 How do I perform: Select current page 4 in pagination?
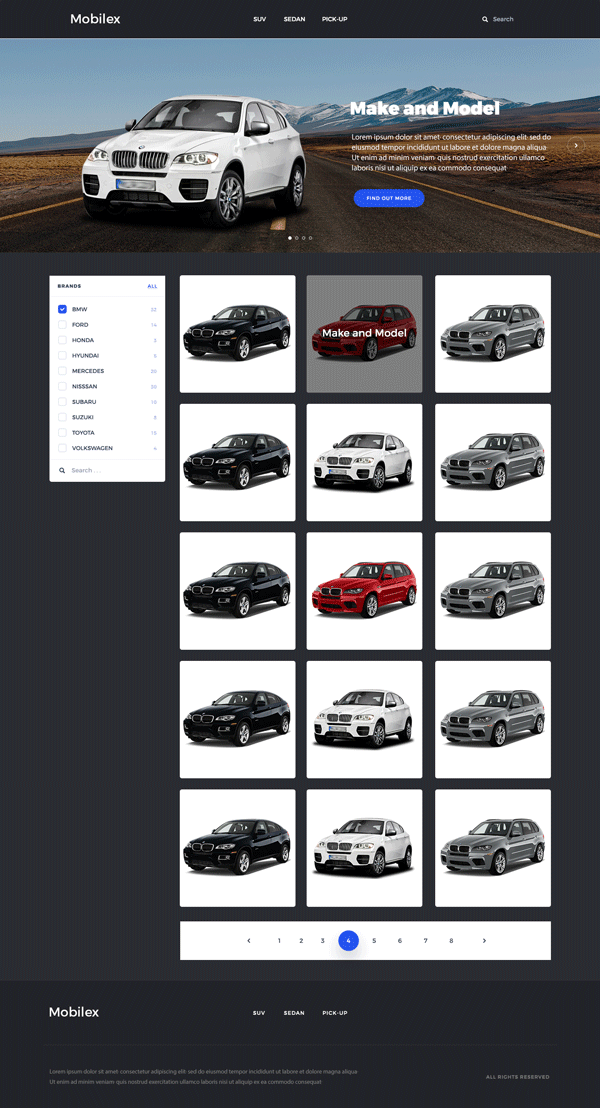348,941
